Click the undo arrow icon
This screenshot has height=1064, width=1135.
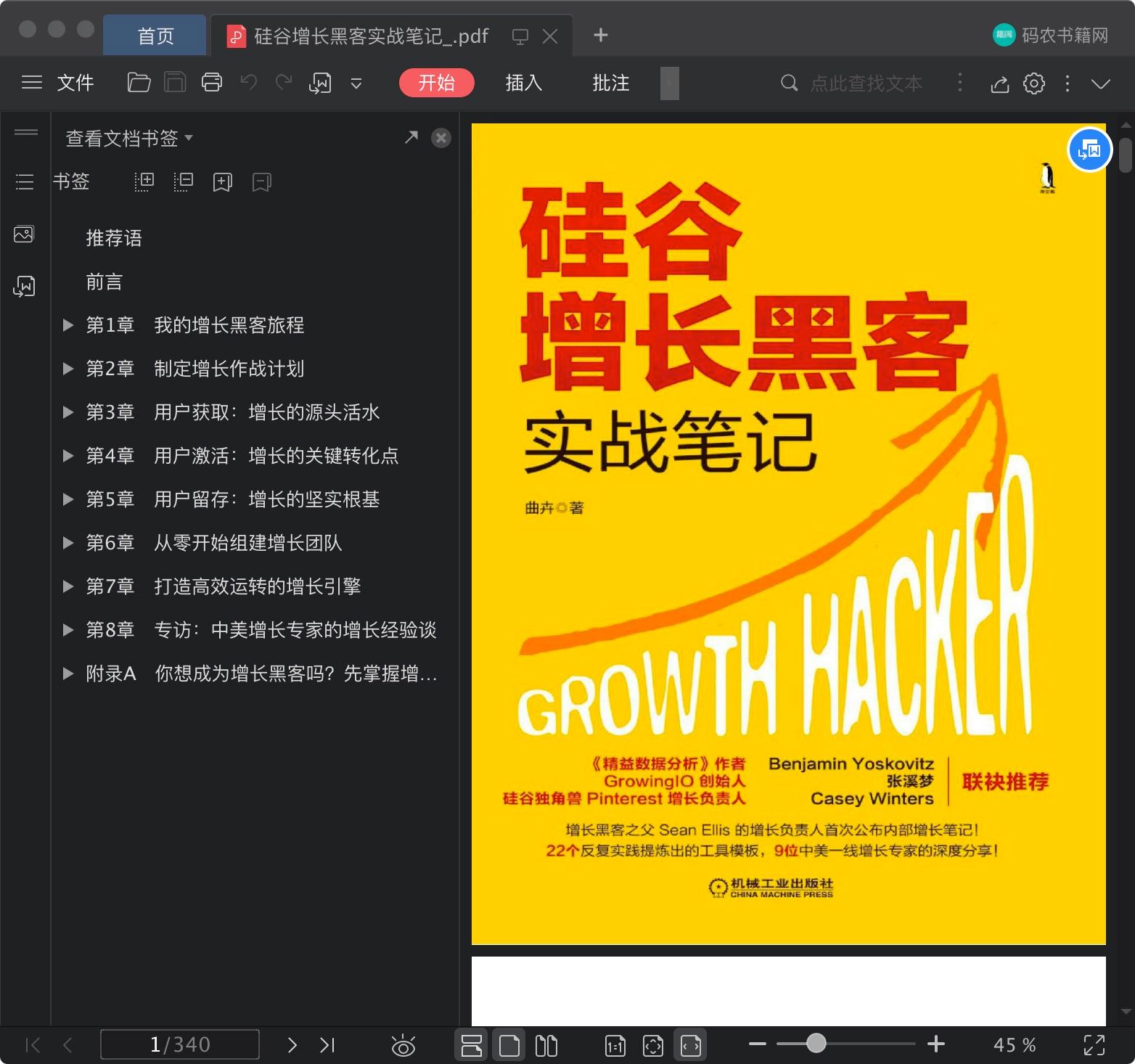click(x=249, y=83)
